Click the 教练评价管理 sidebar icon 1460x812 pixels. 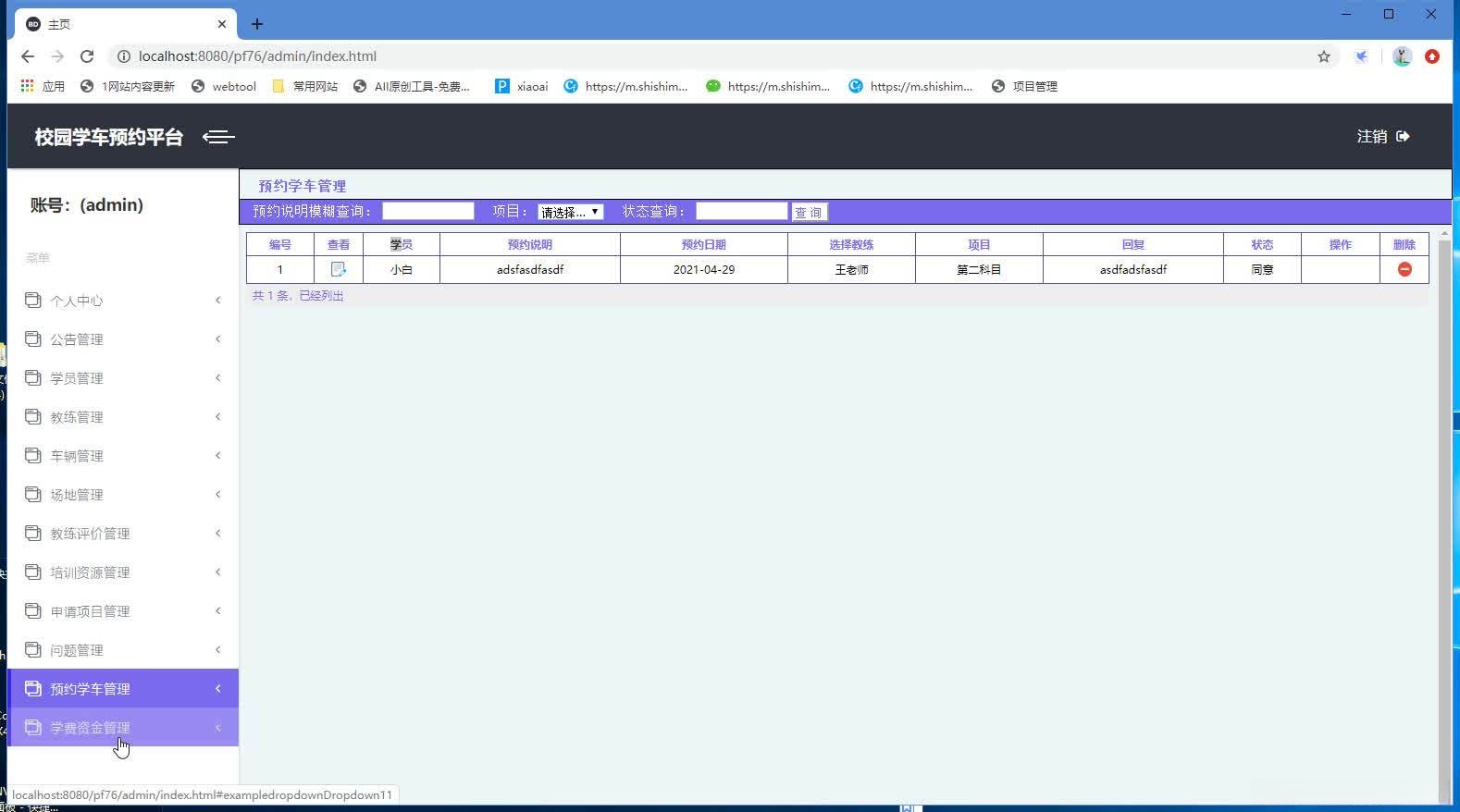pos(33,534)
